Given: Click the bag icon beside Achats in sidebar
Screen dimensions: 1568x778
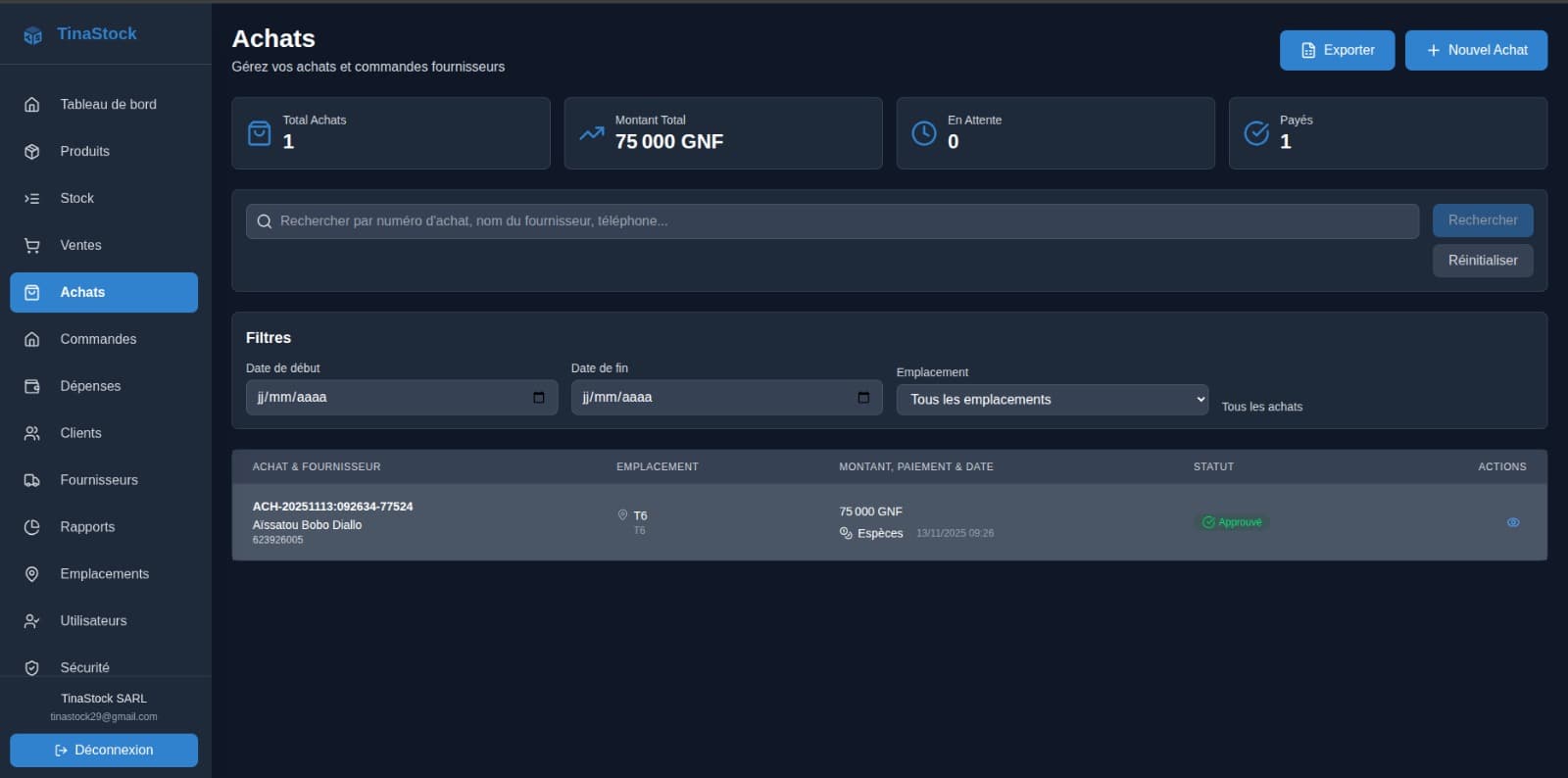Looking at the screenshot, I should [x=32, y=292].
